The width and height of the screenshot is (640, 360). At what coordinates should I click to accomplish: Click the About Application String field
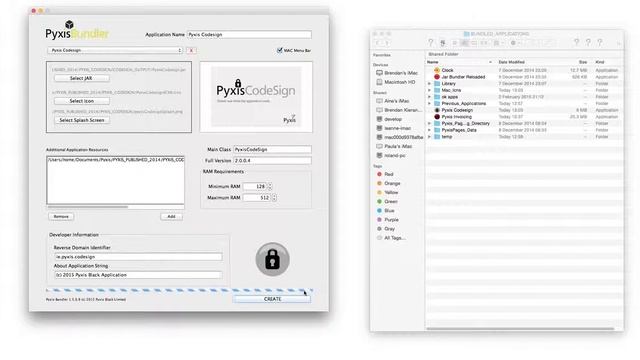[138, 275]
